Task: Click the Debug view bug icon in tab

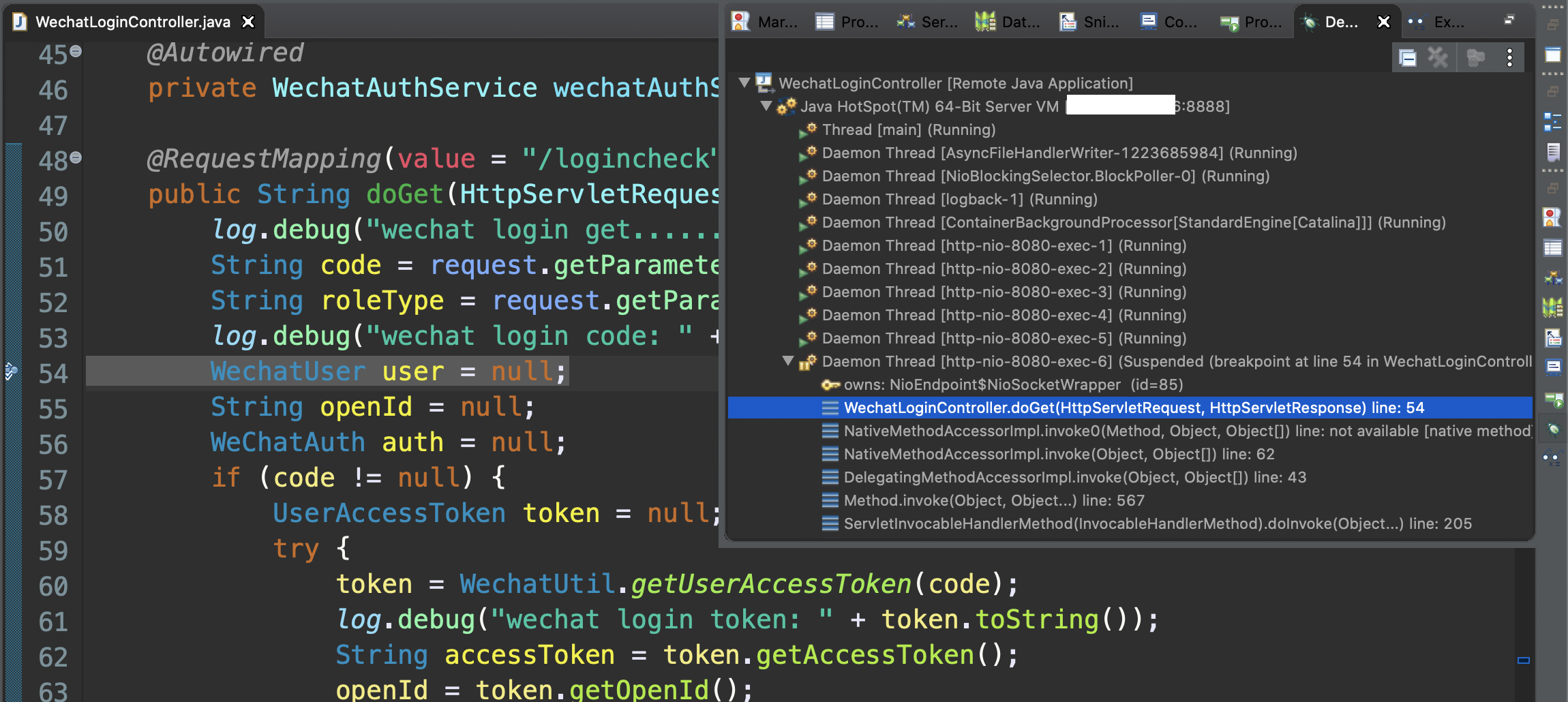Action: (x=1310, y=22)
